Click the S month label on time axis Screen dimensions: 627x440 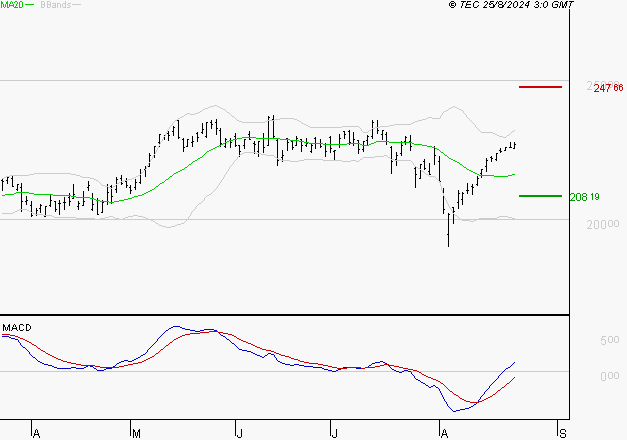563,434
